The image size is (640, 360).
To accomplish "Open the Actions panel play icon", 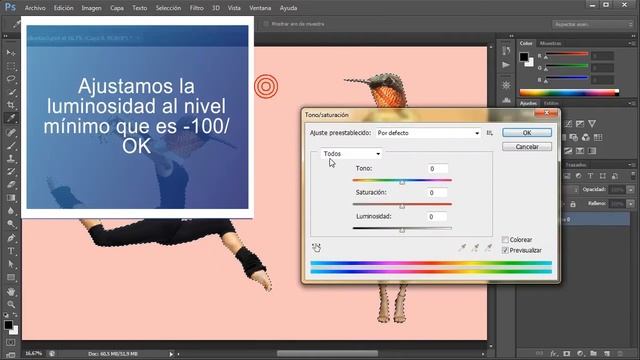I will [506, 65].
